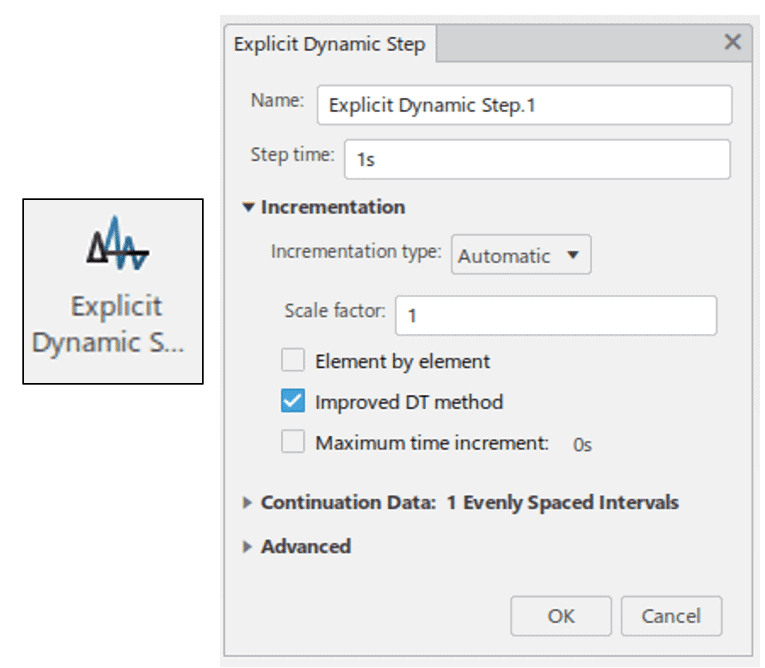Click the Incrementation type: label
Viewport: 765px width, 668px height.
pyautogui.click(x=356, y=251)
